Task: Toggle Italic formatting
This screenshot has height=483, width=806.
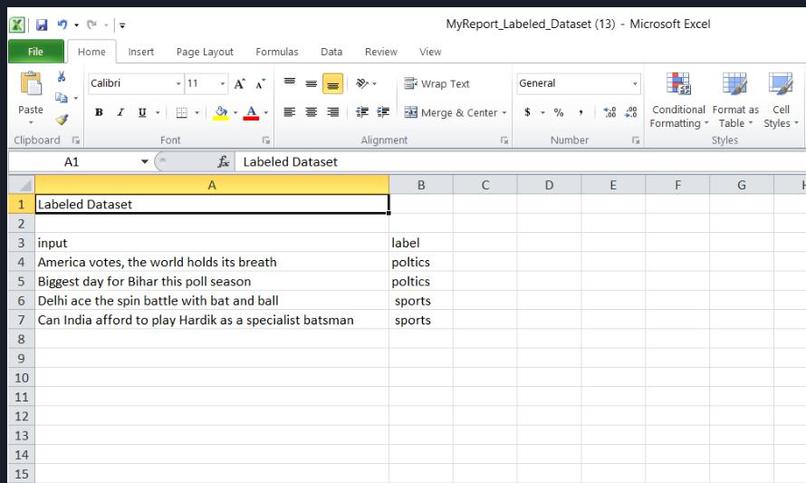Action: tap(120, 113)
